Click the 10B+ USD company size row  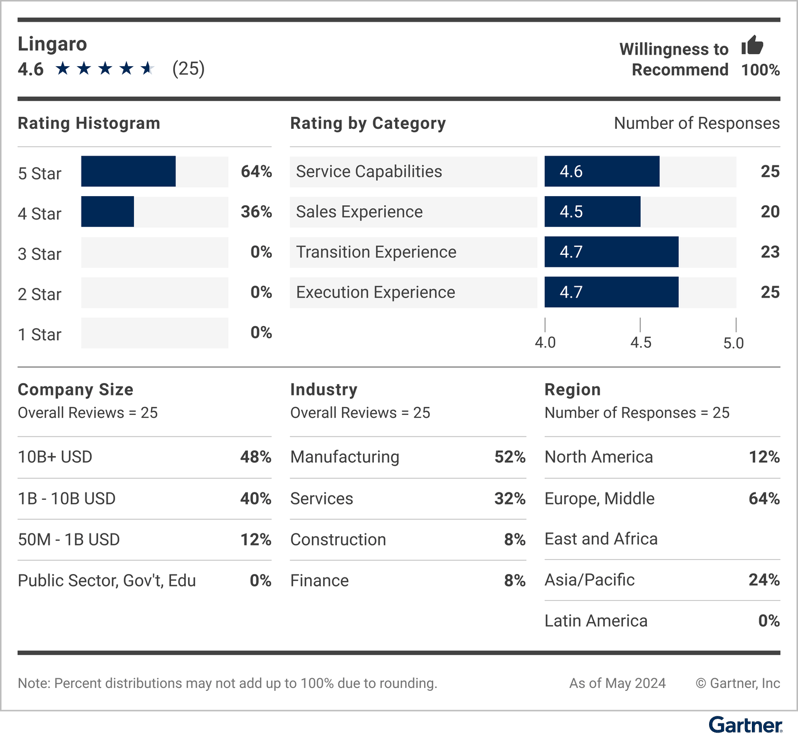144,457
